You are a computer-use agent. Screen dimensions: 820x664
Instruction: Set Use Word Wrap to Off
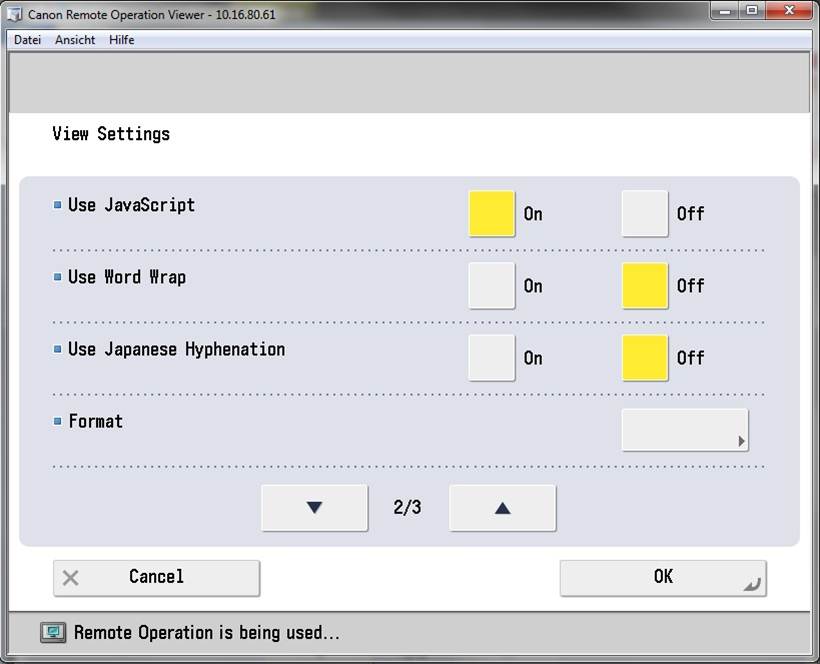coord(644,286)
